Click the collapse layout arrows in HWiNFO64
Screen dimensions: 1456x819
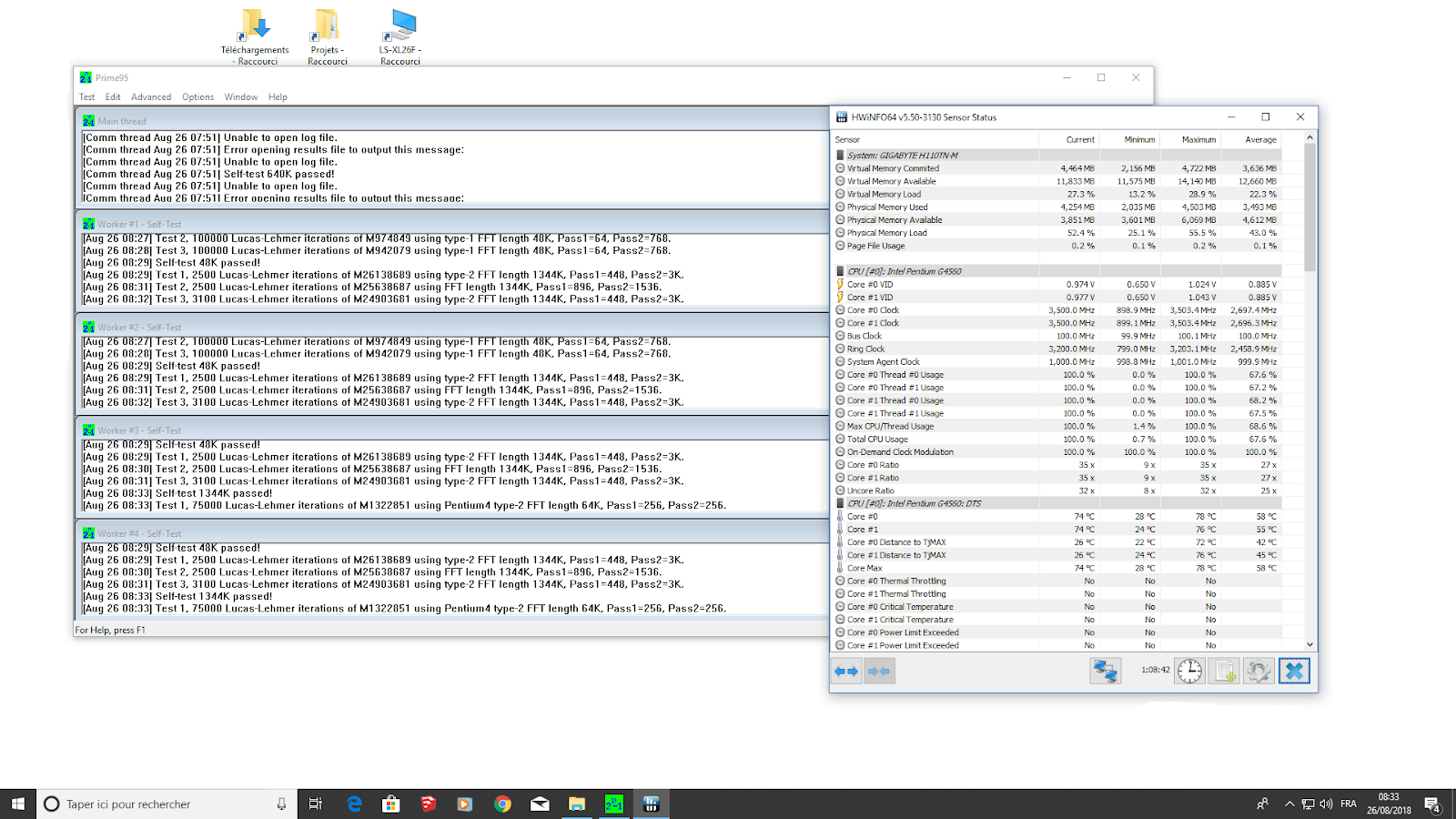[x=879, y=672]
